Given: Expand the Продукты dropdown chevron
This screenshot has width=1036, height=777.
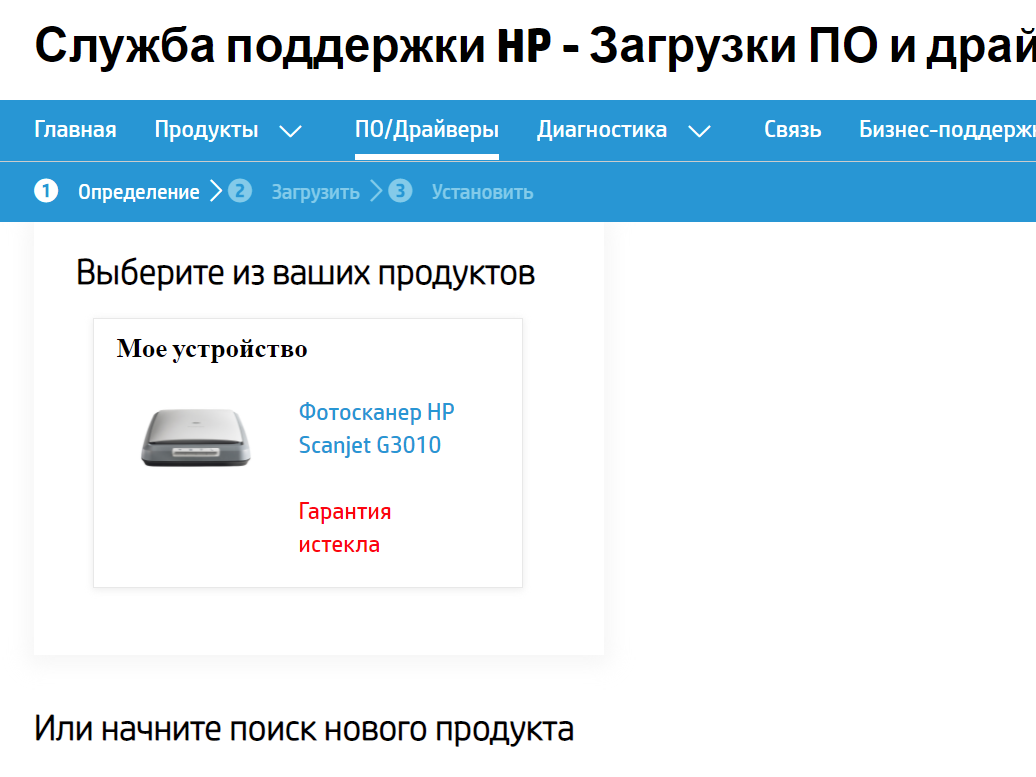Looking at the screenshot, I should [291, 131].
